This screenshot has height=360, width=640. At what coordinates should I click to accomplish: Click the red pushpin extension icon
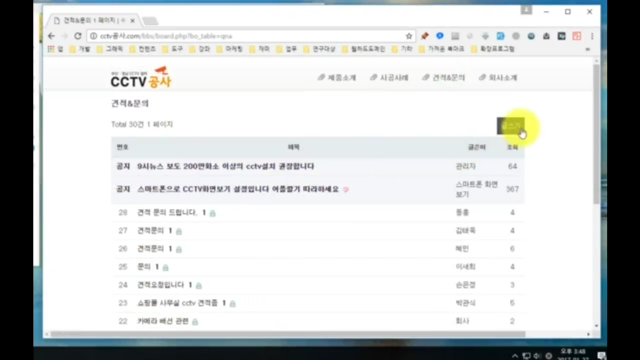pyautogui.click(x=424, y=36)
